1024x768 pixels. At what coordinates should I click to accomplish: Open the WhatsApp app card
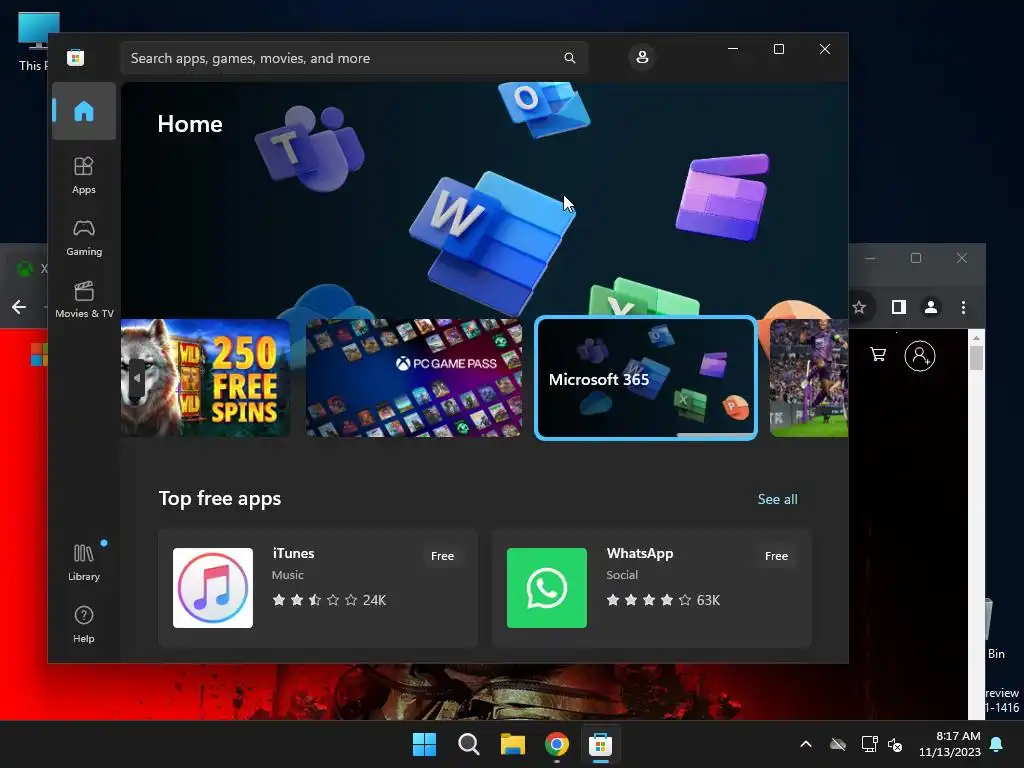pos(652,588)
